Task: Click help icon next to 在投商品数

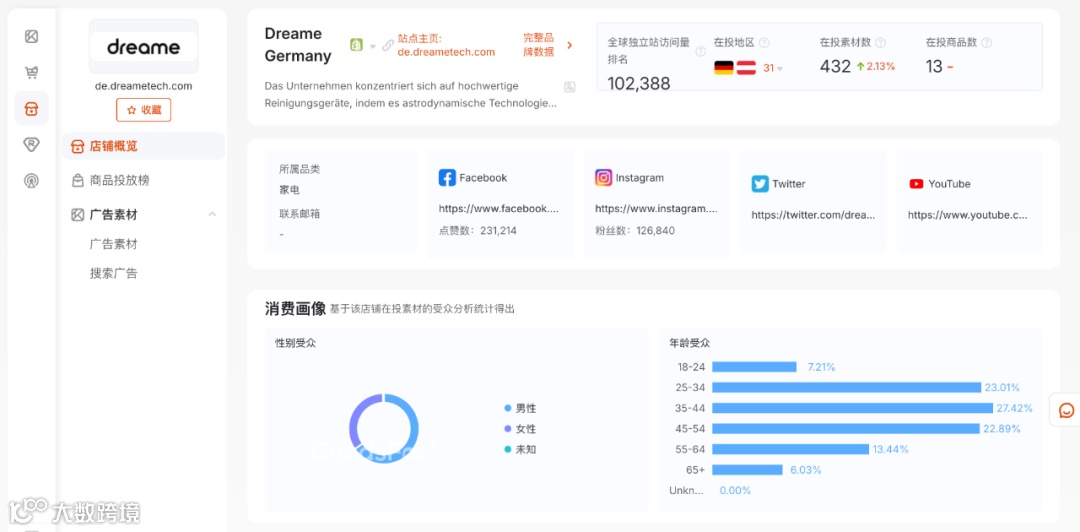Action: click(986, 43)
